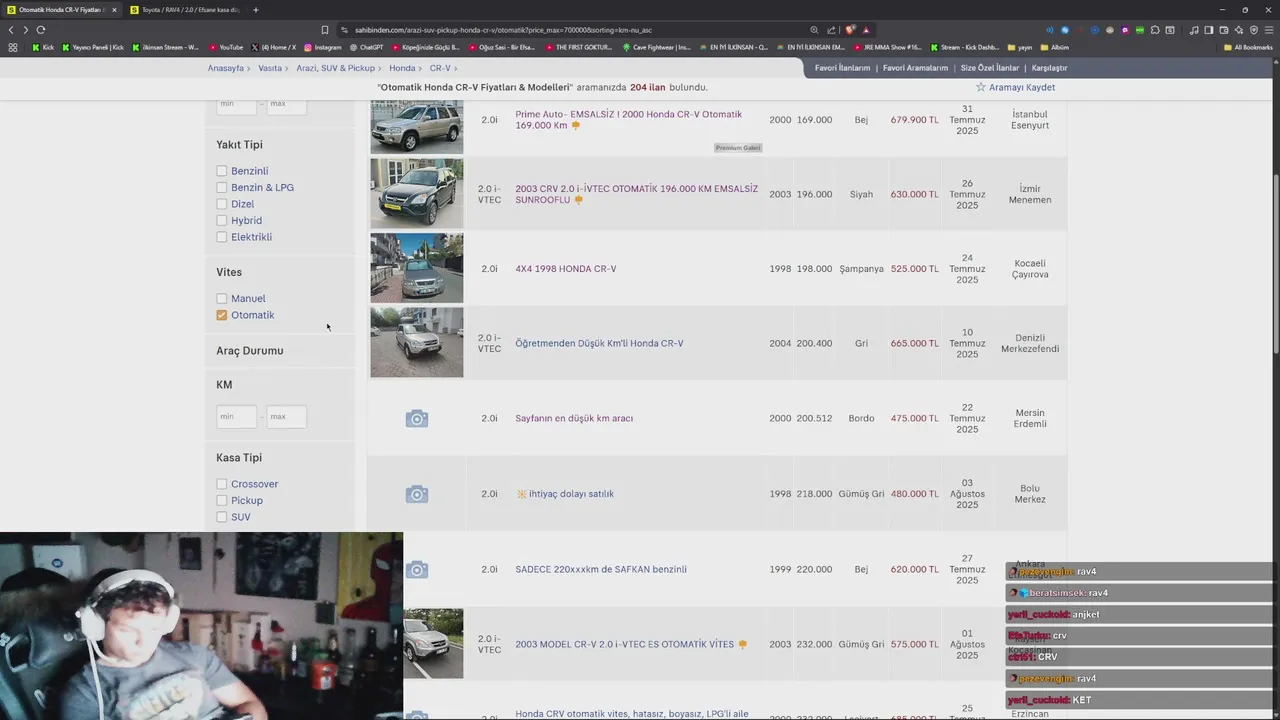Image resolution: width=1280 pixels, height=720 pixels.
Task: Open the Kick bookmark
Action: (x=43, y=47)
